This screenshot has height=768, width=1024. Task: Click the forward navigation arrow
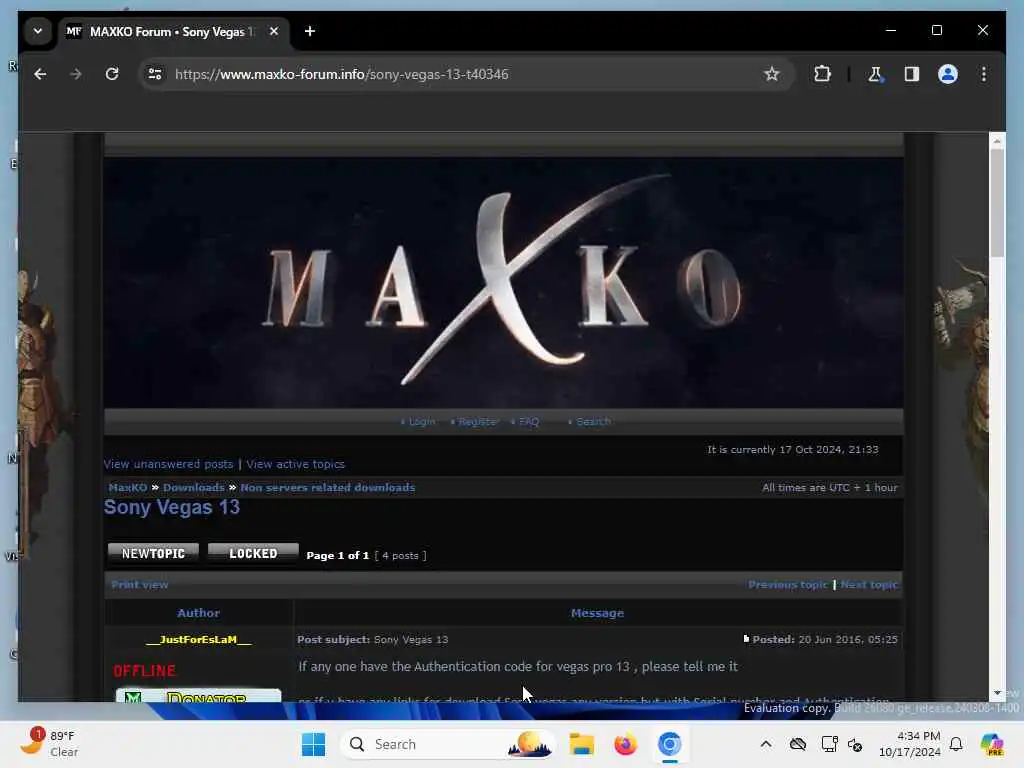coord(76,74)
